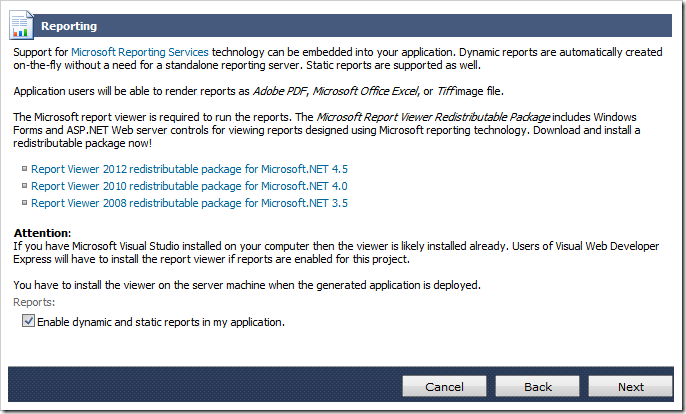The image size is (686, 414).
Task: Go to the previous step with Back
Action: [538, 387]
